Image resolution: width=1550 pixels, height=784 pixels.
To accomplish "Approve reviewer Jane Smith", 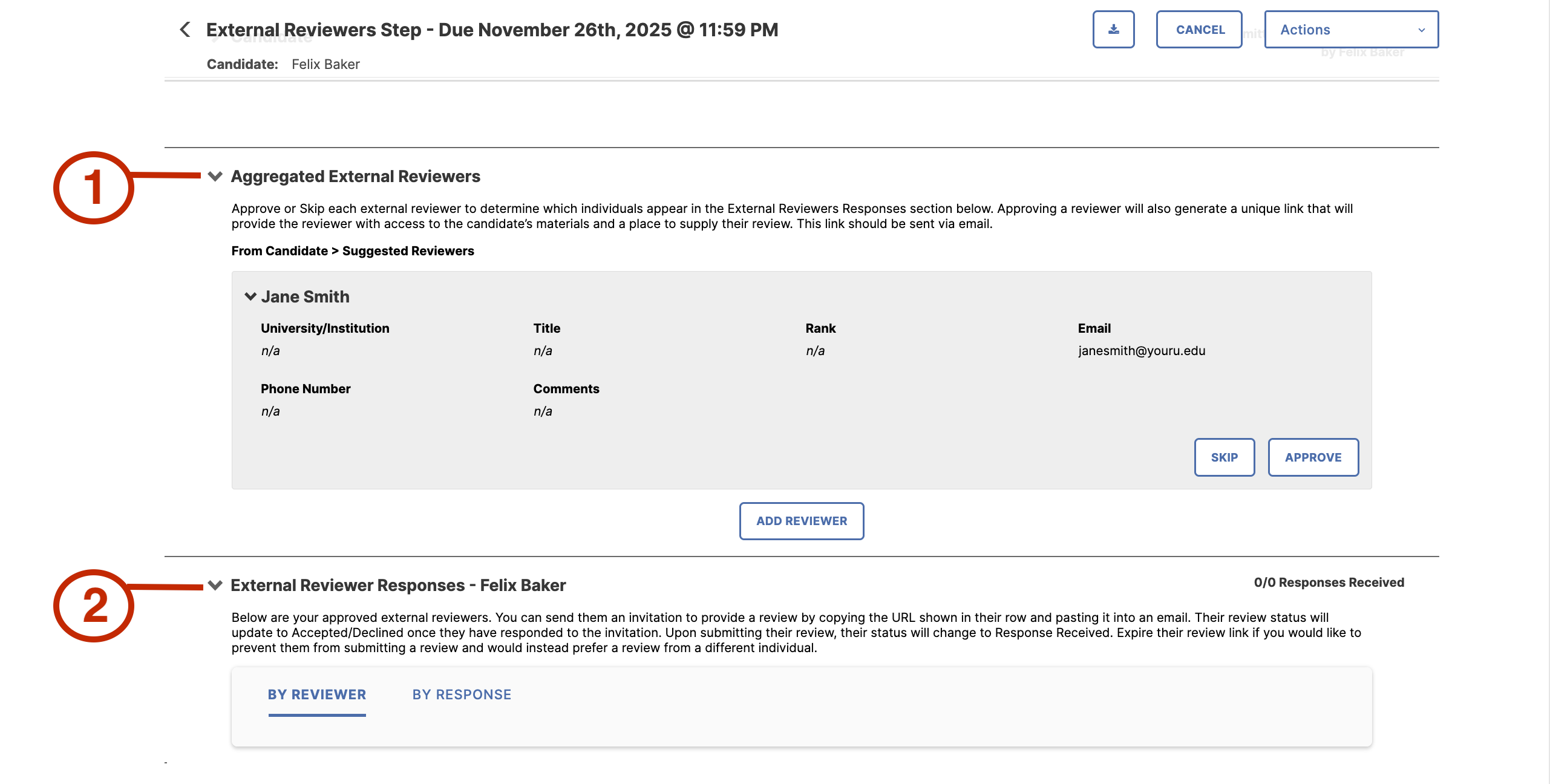I will [x=1313, y=457].
